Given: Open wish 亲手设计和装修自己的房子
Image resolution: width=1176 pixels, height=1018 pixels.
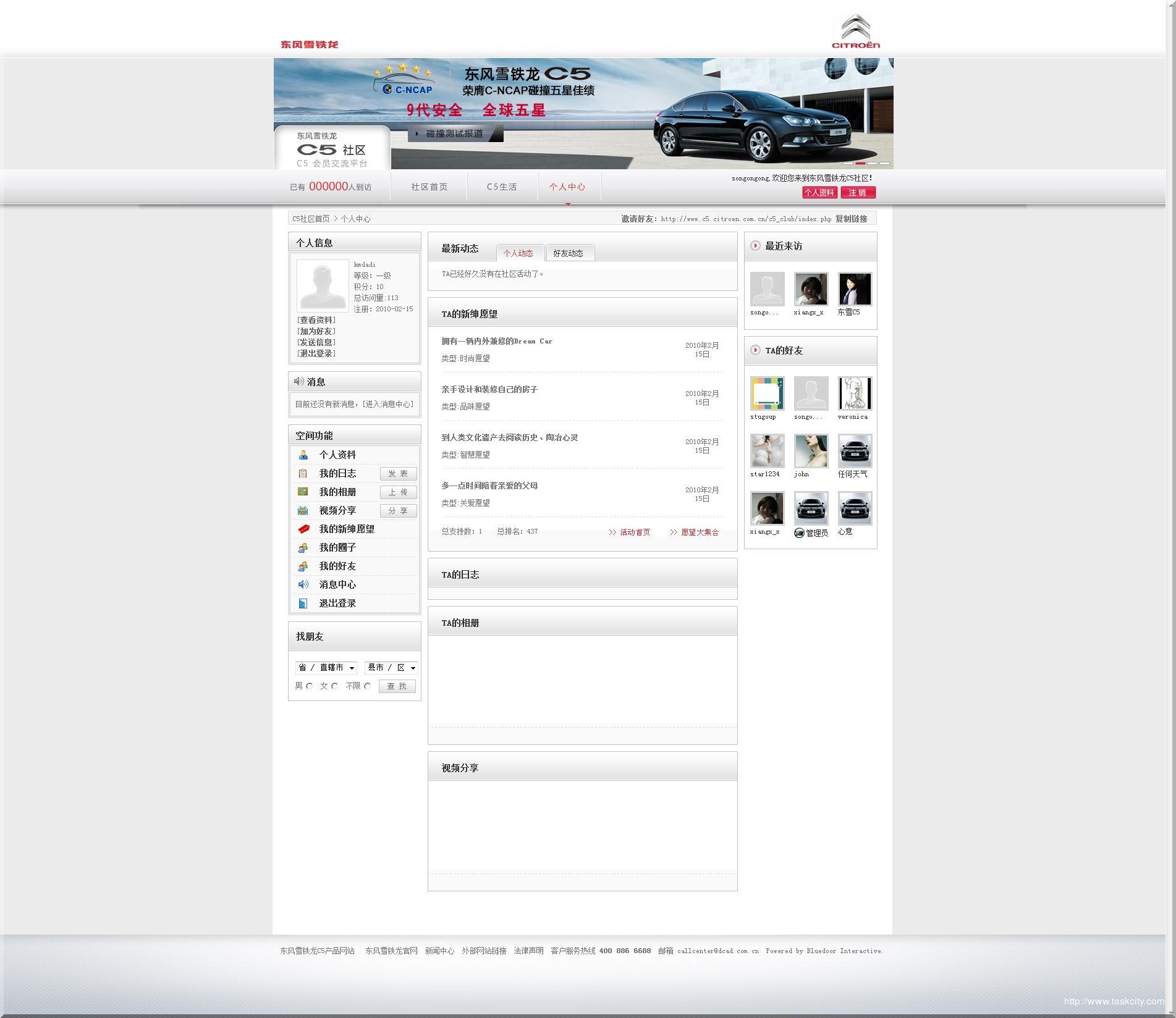Looking at the screenshot, I should [489, 389].
